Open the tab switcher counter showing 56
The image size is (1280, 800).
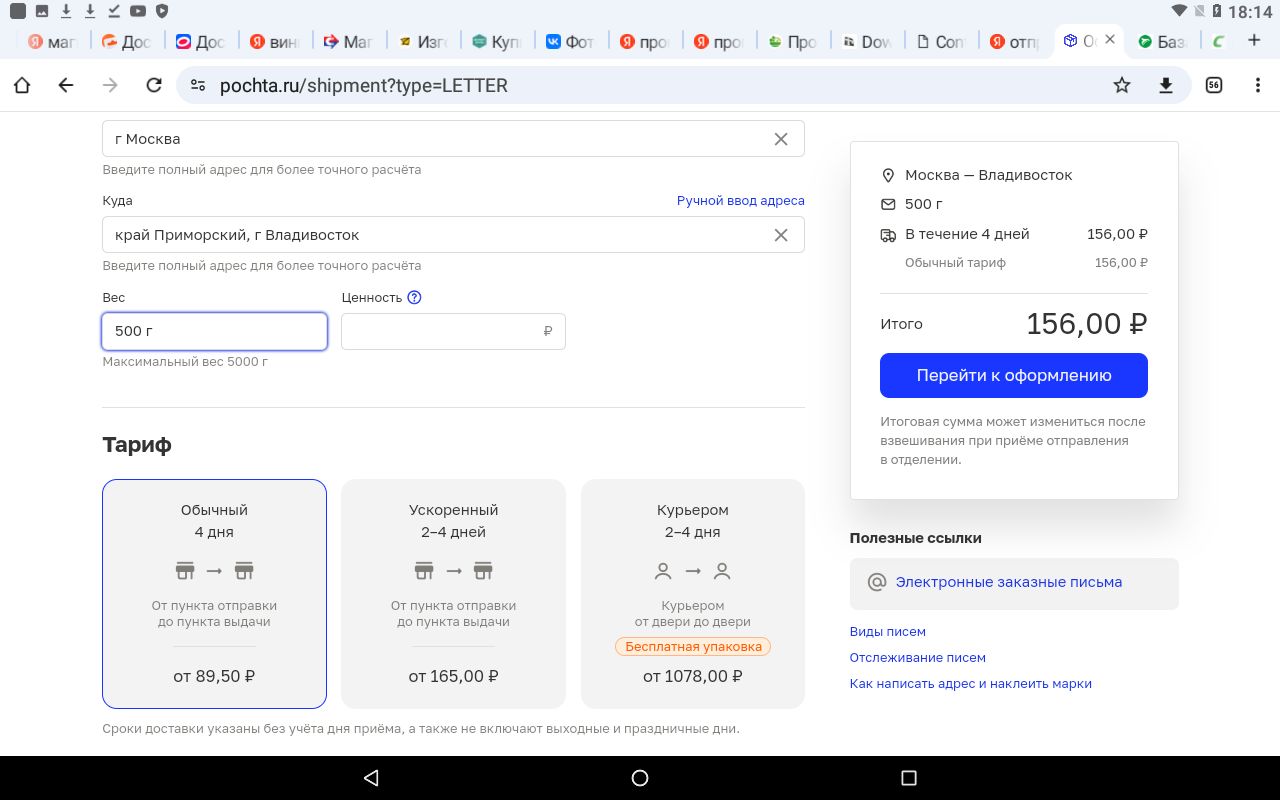coord(1213,85)
